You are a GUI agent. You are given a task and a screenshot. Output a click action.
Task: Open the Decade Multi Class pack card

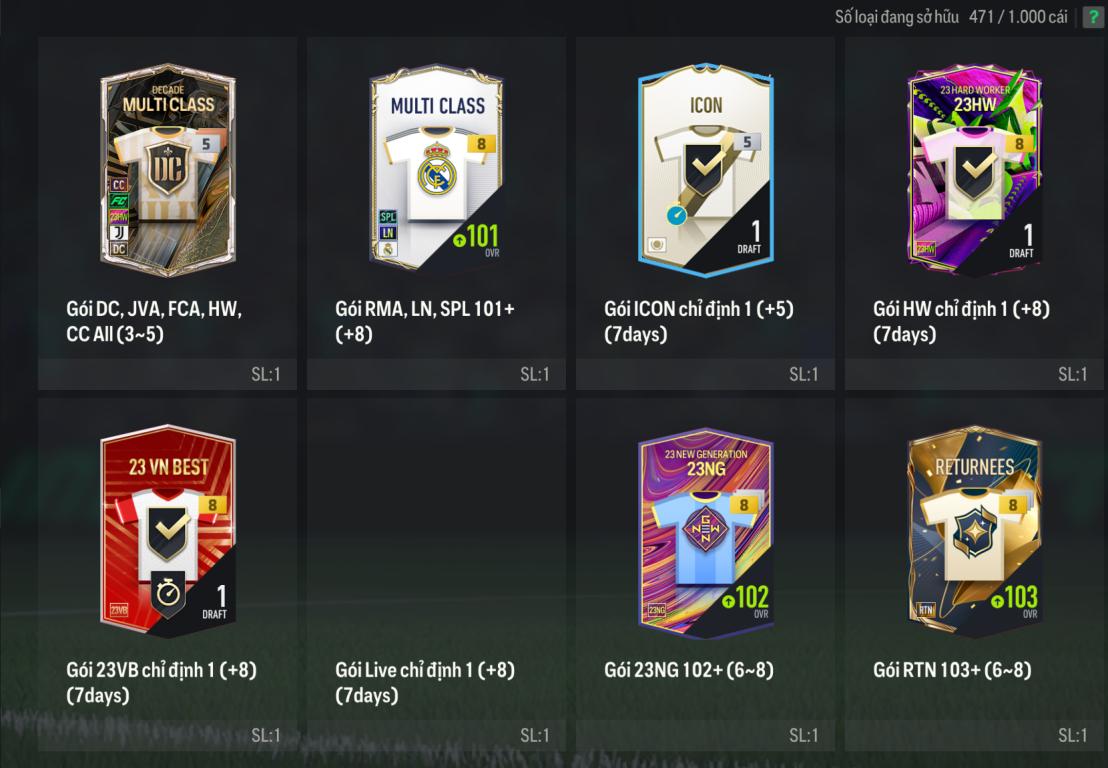pos(168,170)
